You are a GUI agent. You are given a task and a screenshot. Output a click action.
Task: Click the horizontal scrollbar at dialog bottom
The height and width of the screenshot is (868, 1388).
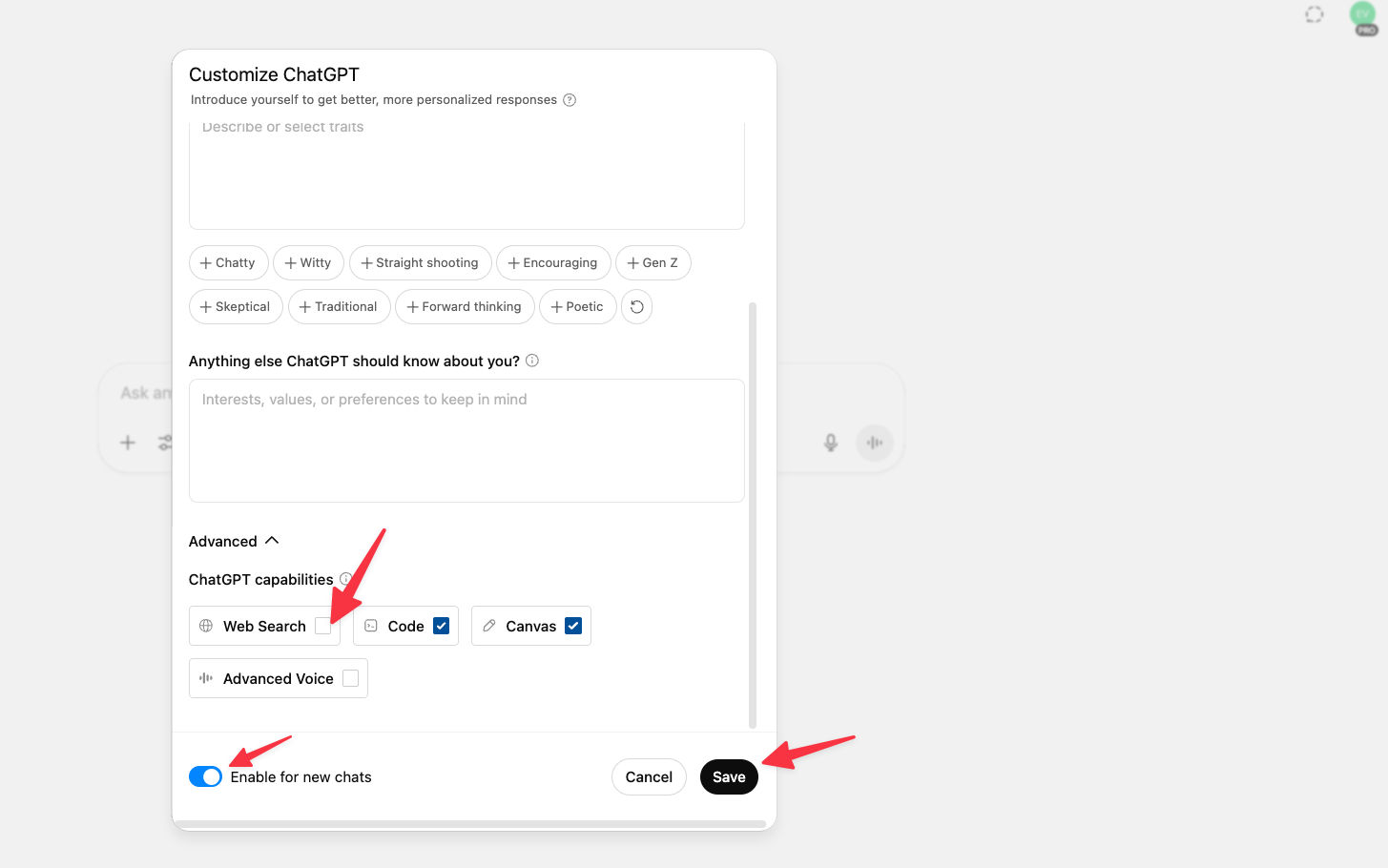click(470, 823)
